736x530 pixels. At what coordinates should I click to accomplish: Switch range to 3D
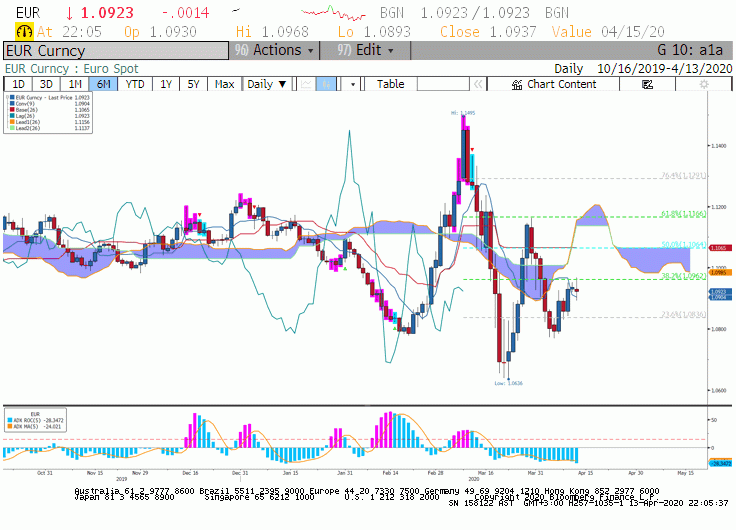(x=46, y=84)
